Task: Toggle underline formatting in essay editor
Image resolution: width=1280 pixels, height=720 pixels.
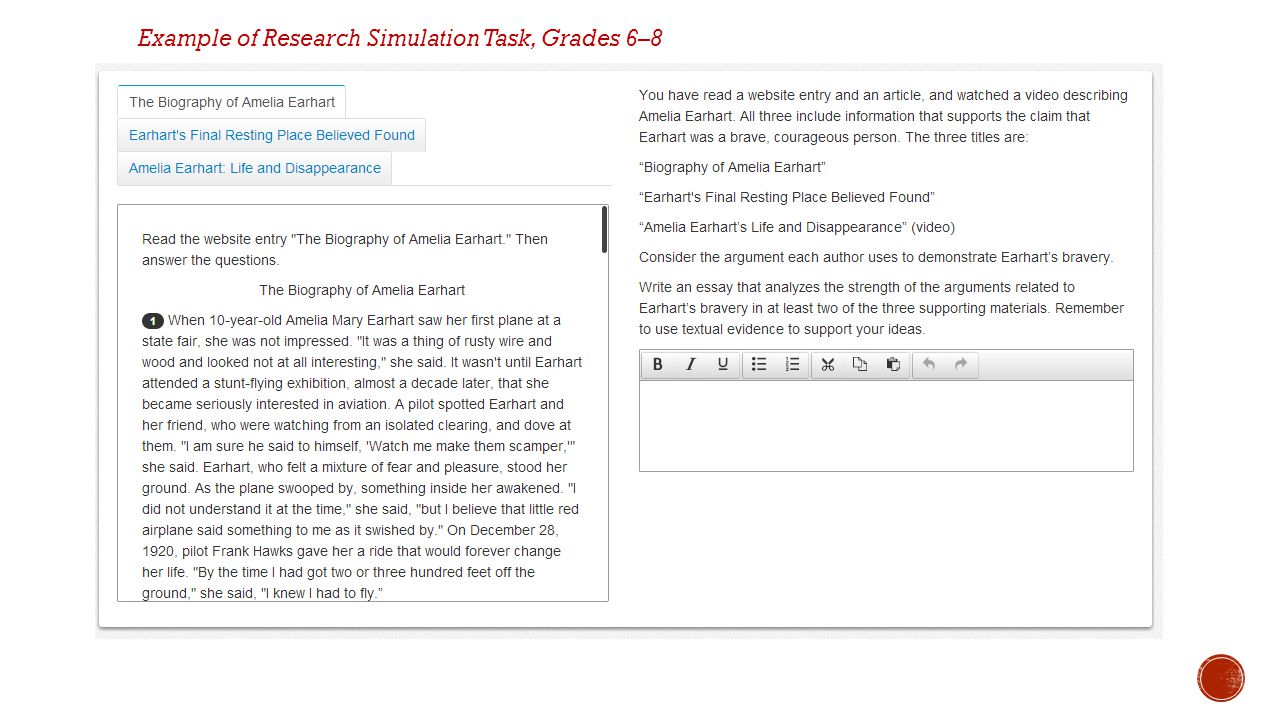Action: [x=722, y=365]
